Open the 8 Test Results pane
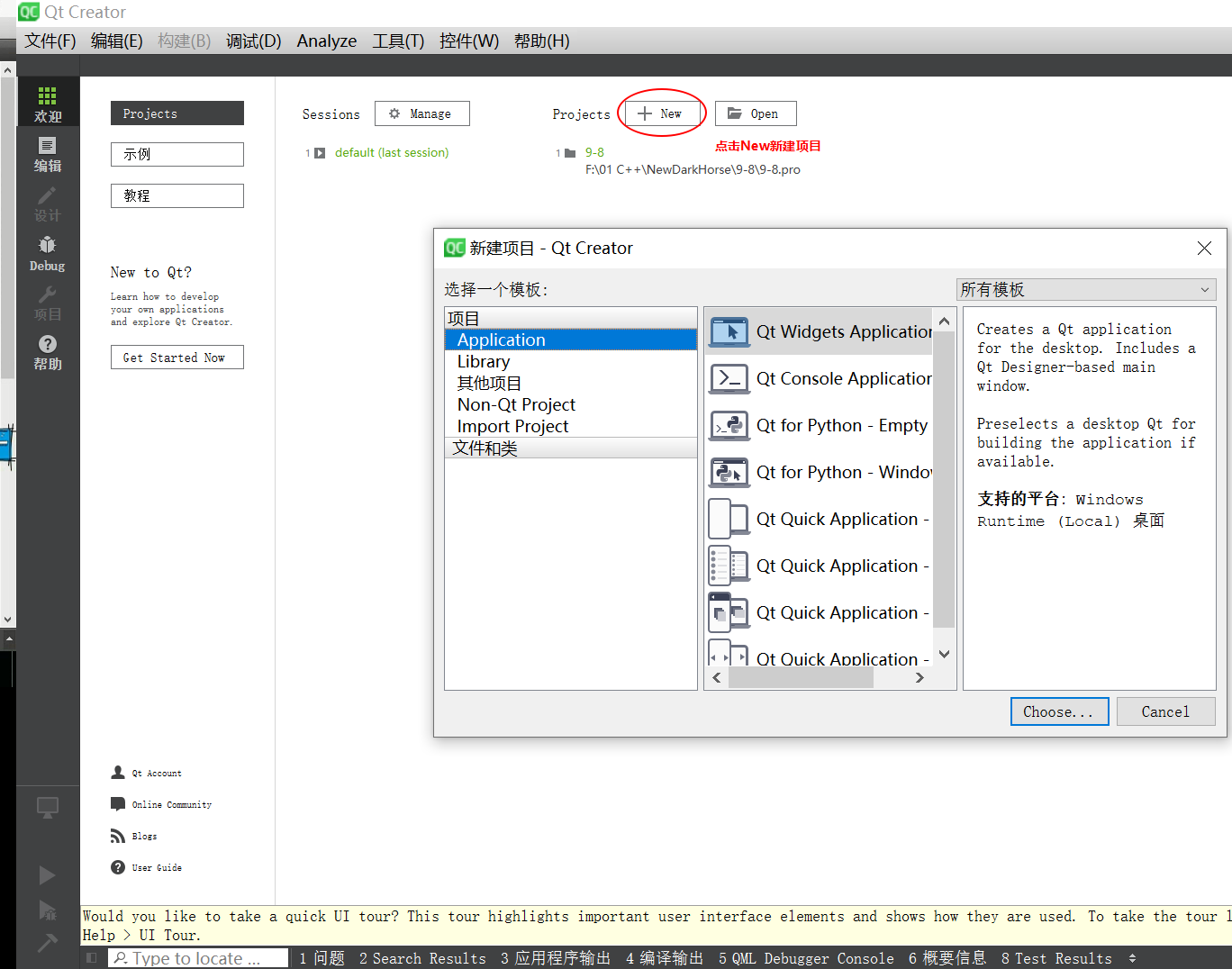Viewport: 1232px width, 969px height. pos(1056,958)
